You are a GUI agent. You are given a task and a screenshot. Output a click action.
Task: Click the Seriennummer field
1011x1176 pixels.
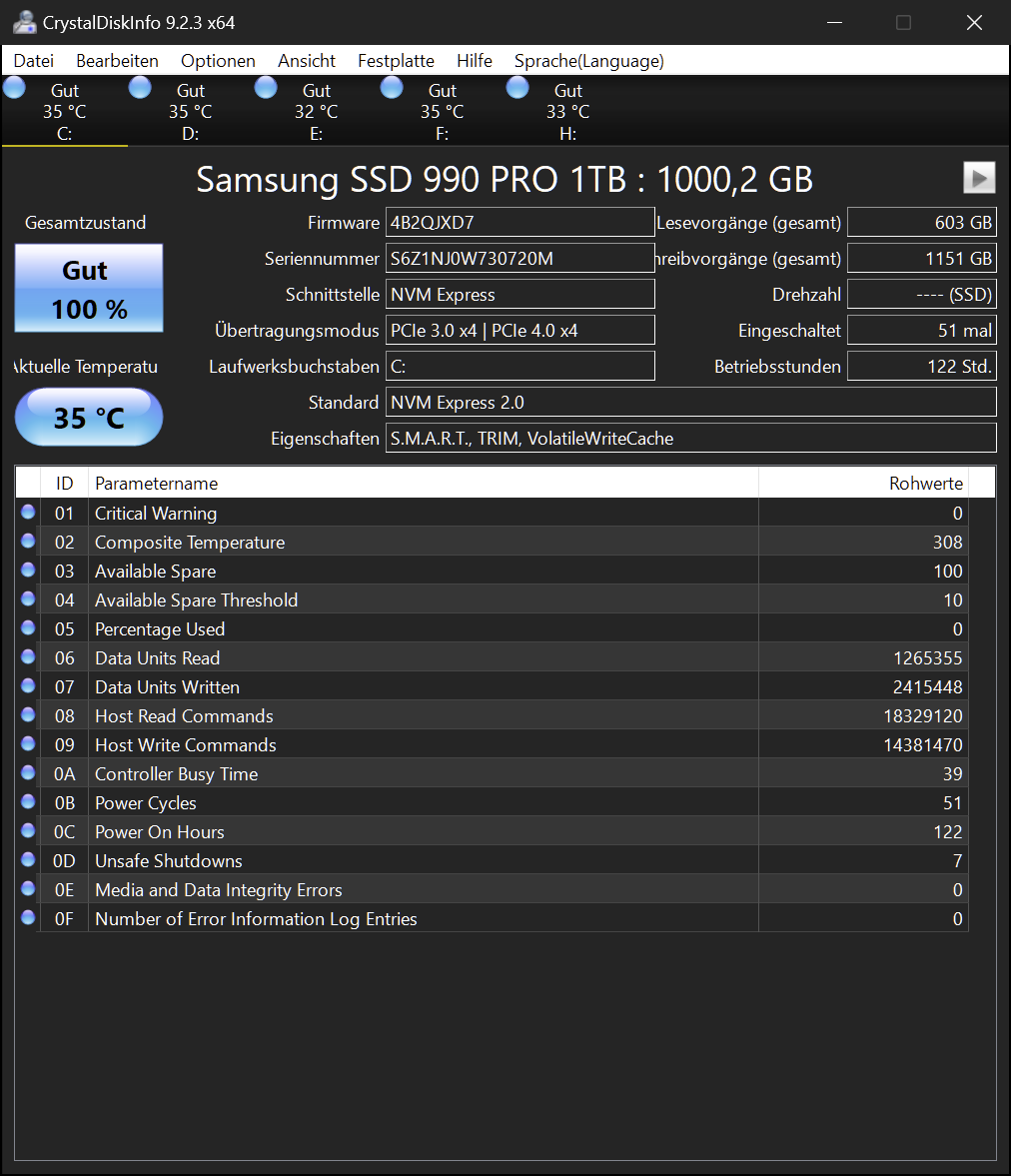click(x=519, y=259)
